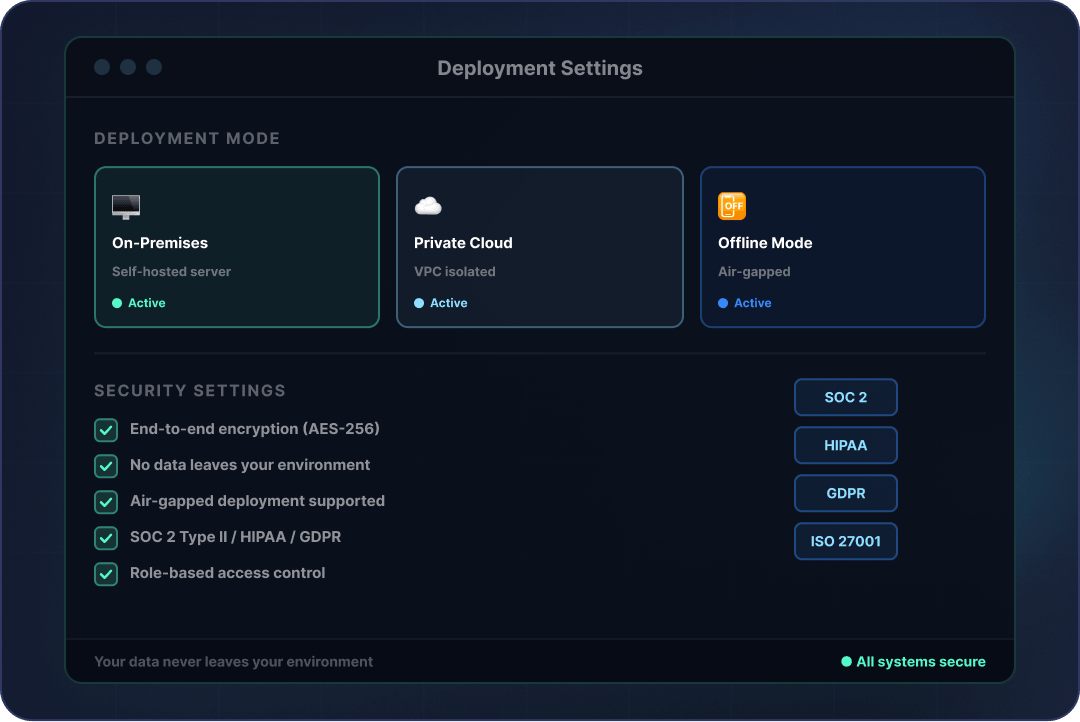Select the Private Cloud deployment card
This screenshot has height=722, width=1080.
click(x=540, y=247)
